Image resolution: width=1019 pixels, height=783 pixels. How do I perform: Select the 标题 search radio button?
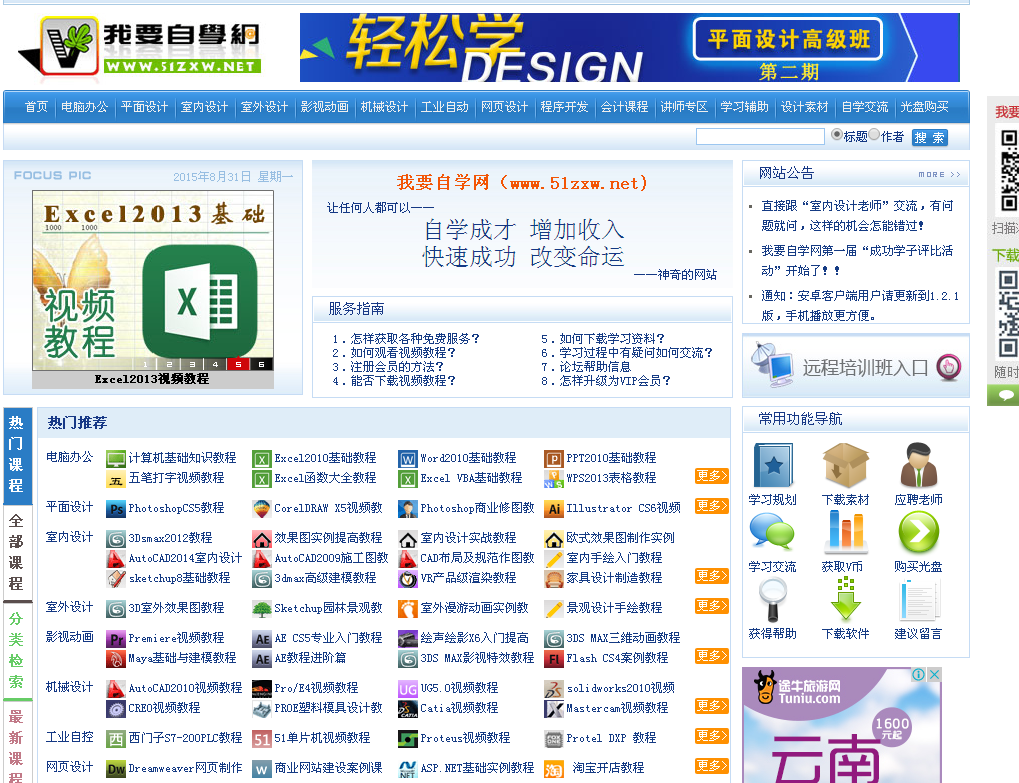(837, 135)
